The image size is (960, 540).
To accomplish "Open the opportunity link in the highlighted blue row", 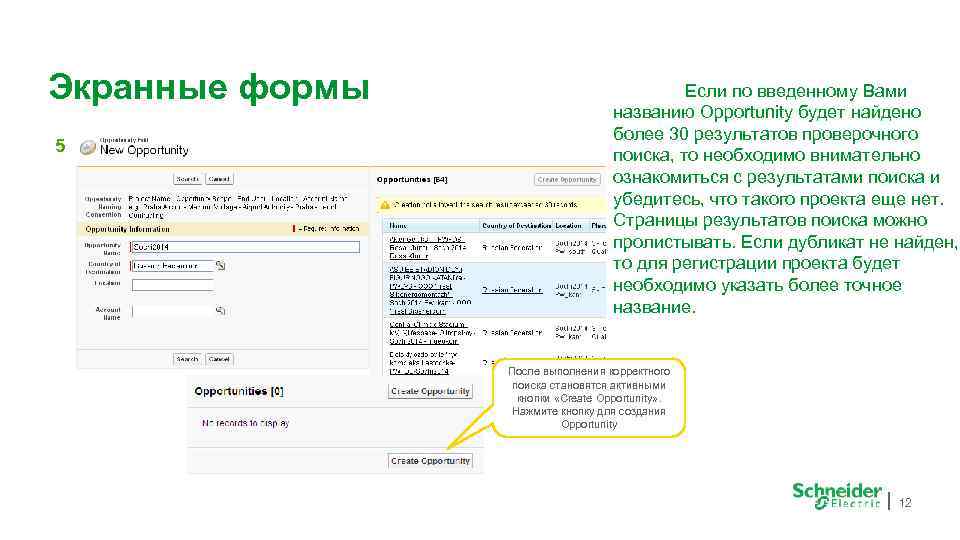I will pyautogui.click(x=427, y=290).
